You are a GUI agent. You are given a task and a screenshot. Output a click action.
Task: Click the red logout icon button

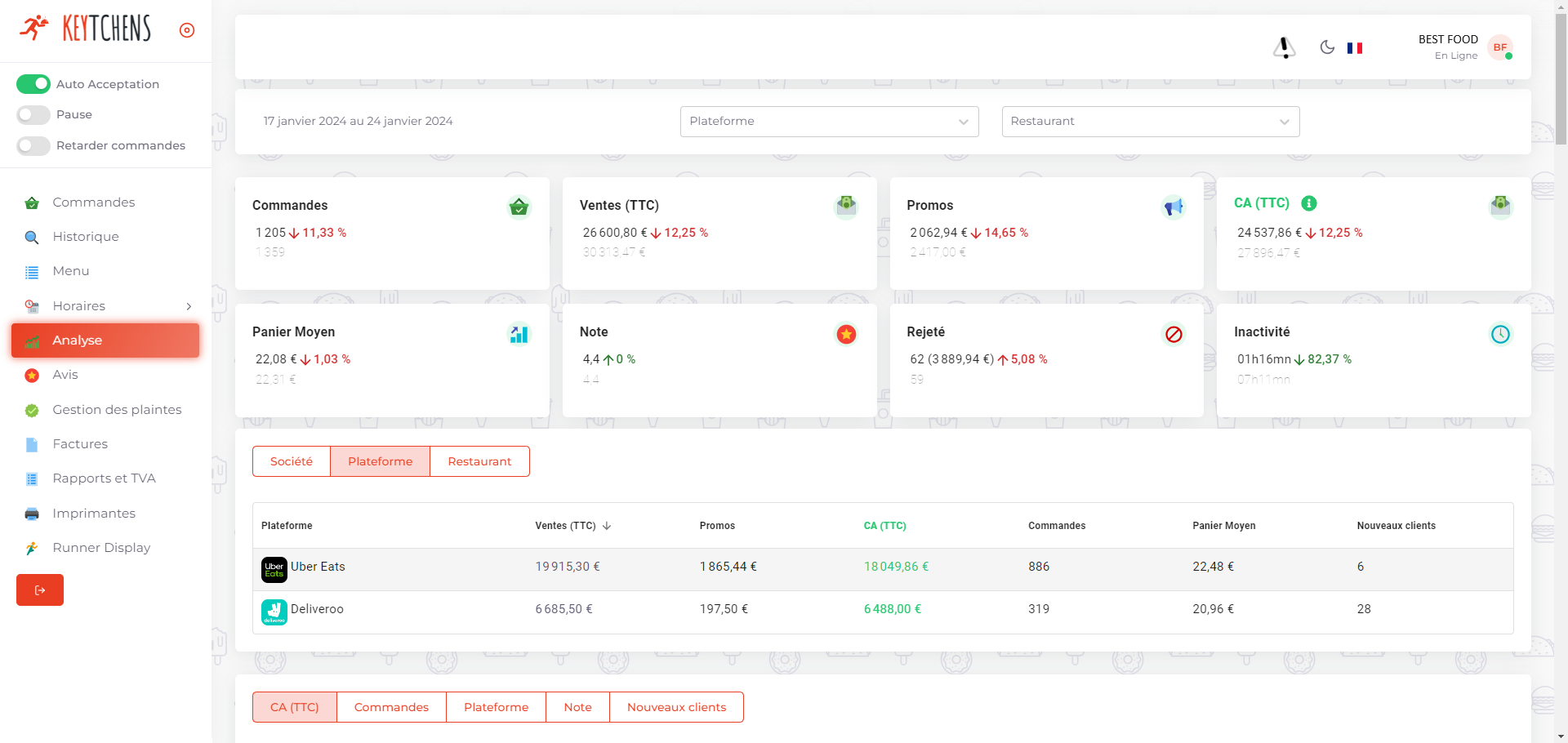pos(40,590)
